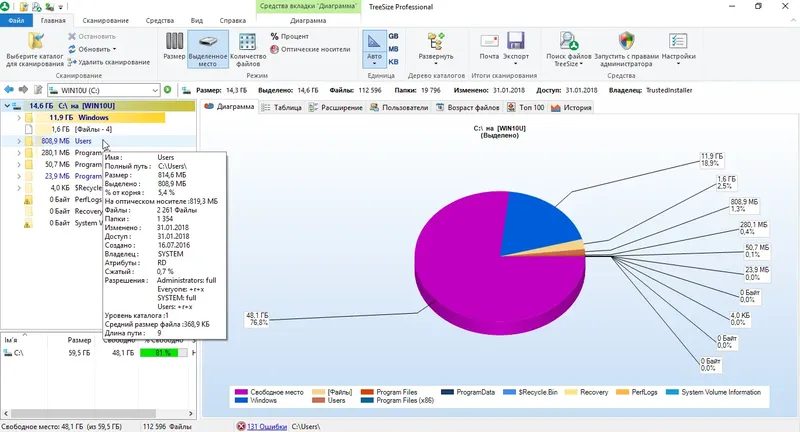Click the Select directory for scanning icon

[35, 41]
